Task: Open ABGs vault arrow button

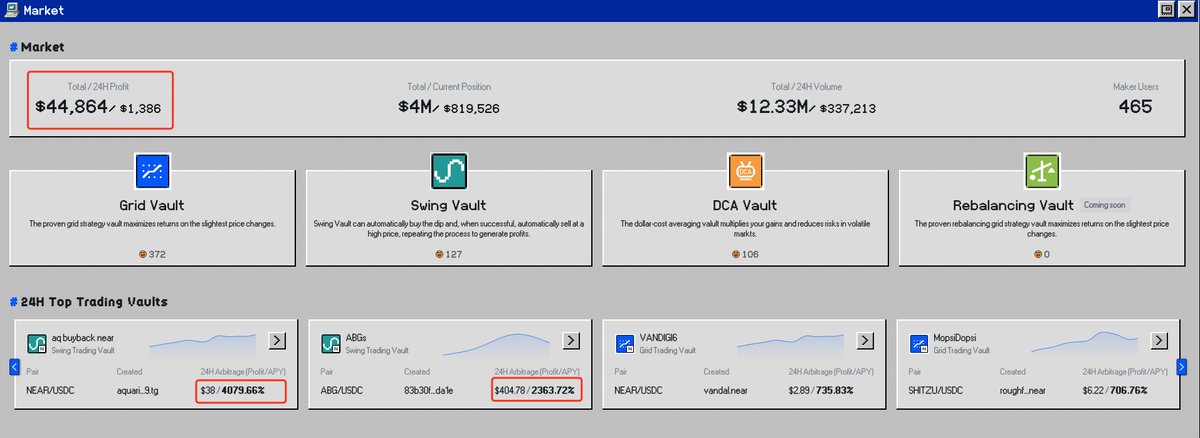Action: tap(571, 341)
